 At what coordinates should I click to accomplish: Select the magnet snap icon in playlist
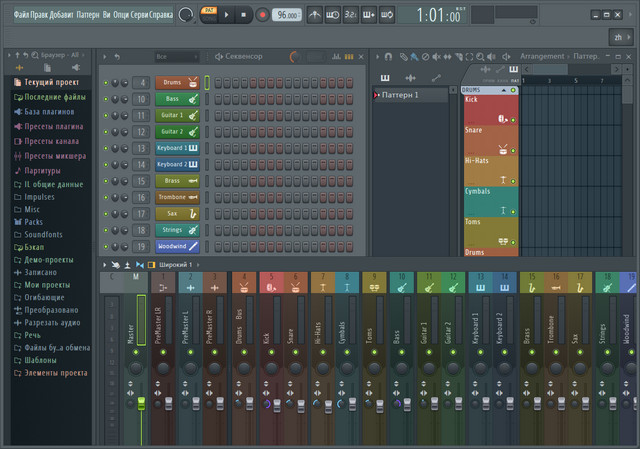tap(388, 56)
